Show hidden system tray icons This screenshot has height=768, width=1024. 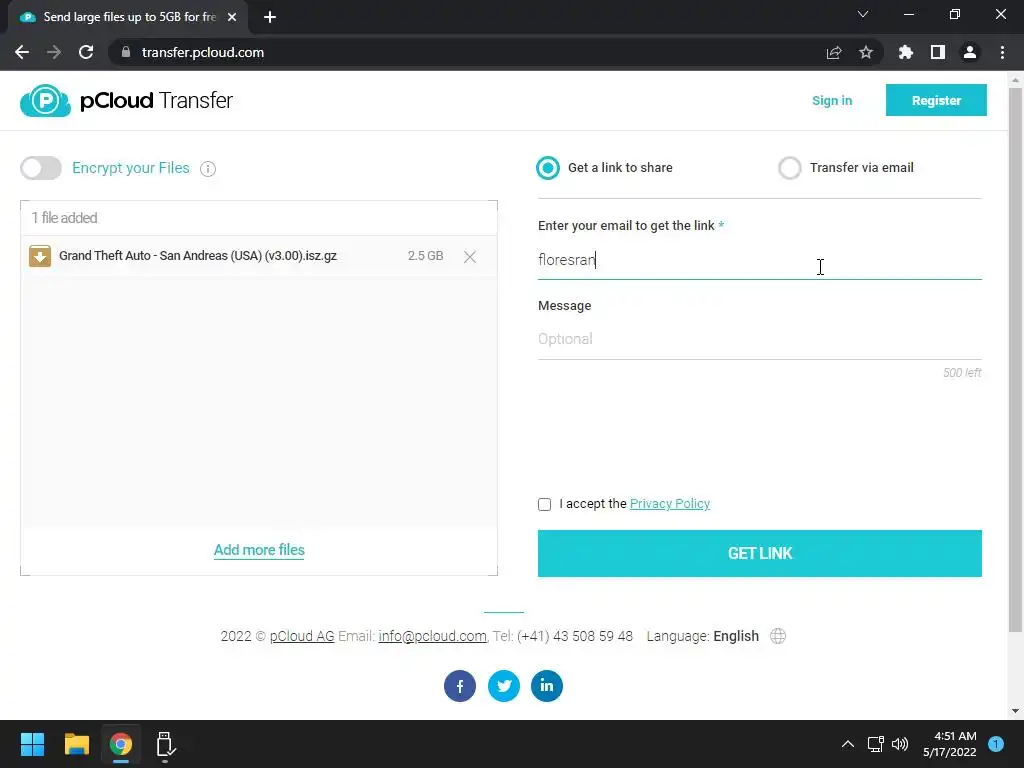[848, 744]
